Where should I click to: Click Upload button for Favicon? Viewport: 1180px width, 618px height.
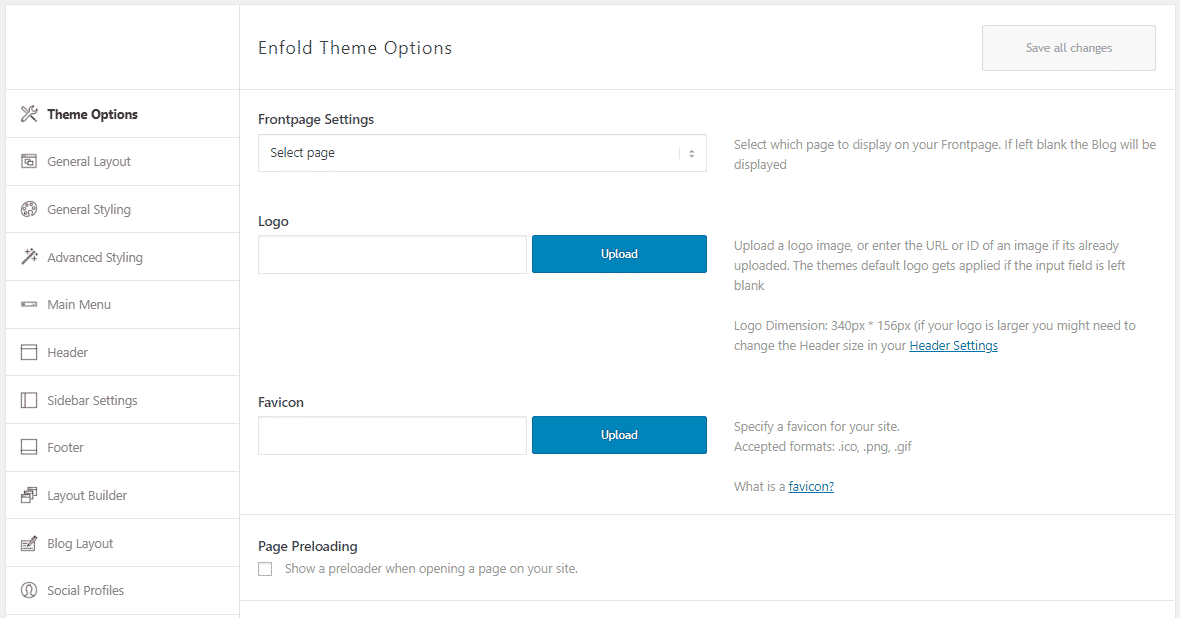pos(619,435)
